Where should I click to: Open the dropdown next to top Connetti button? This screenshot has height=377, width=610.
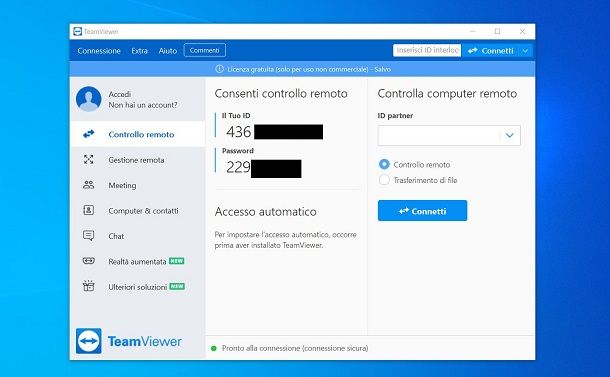point(525,51)
